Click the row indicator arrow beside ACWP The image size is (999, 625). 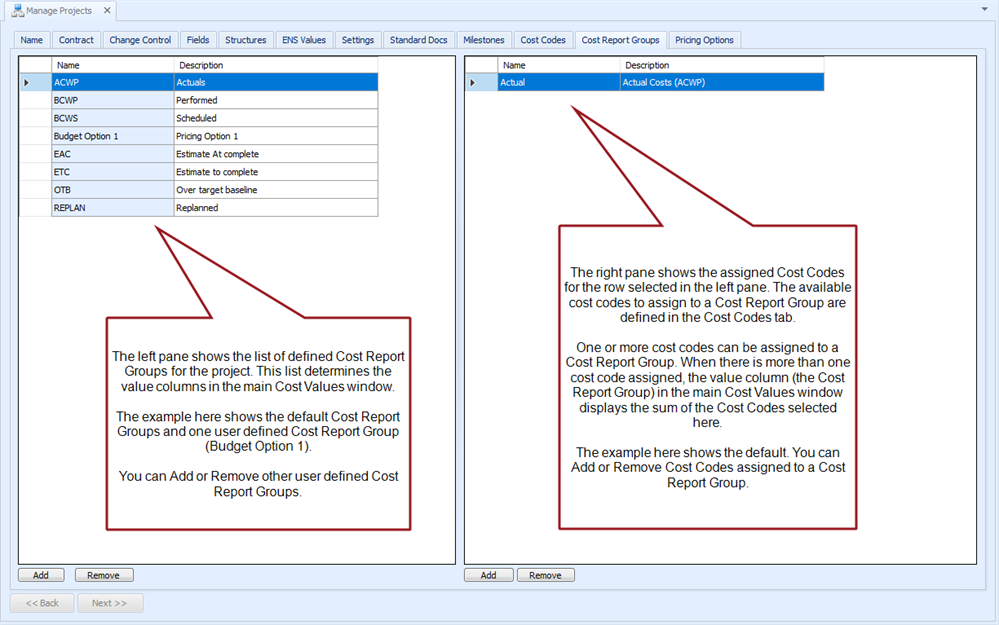tap(26, 83)
